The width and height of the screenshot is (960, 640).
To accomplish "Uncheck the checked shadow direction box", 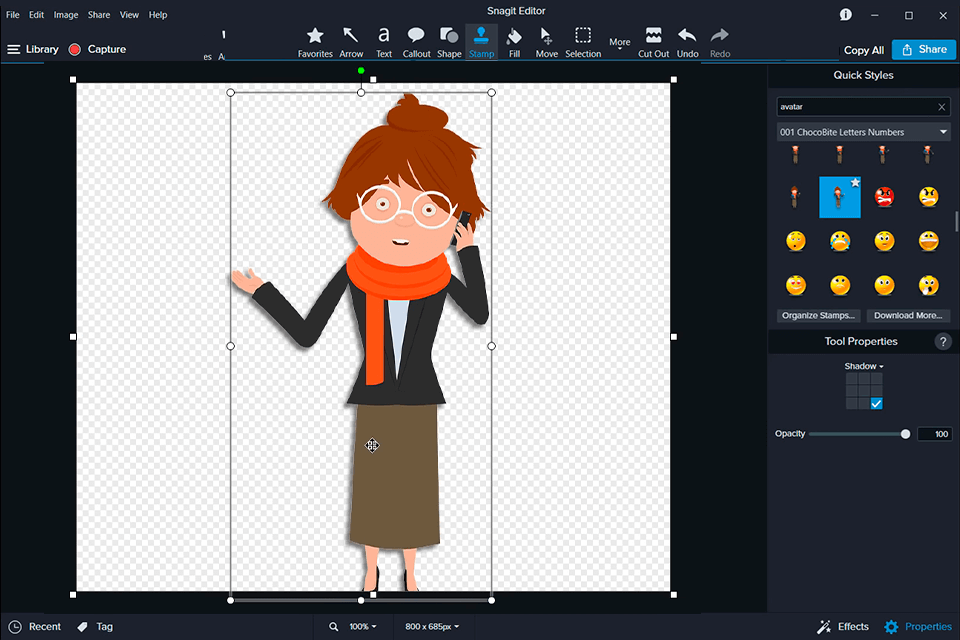I will 876,404.
